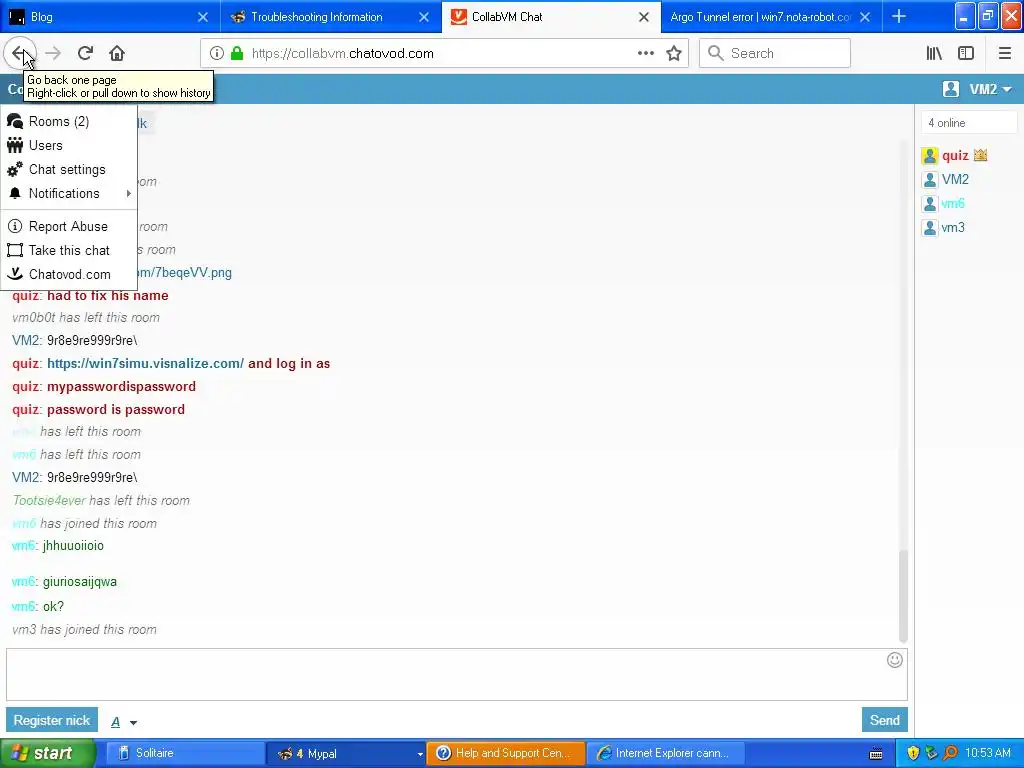Close the CollabVM Chat tab
1024x768 pixels.
644,17
